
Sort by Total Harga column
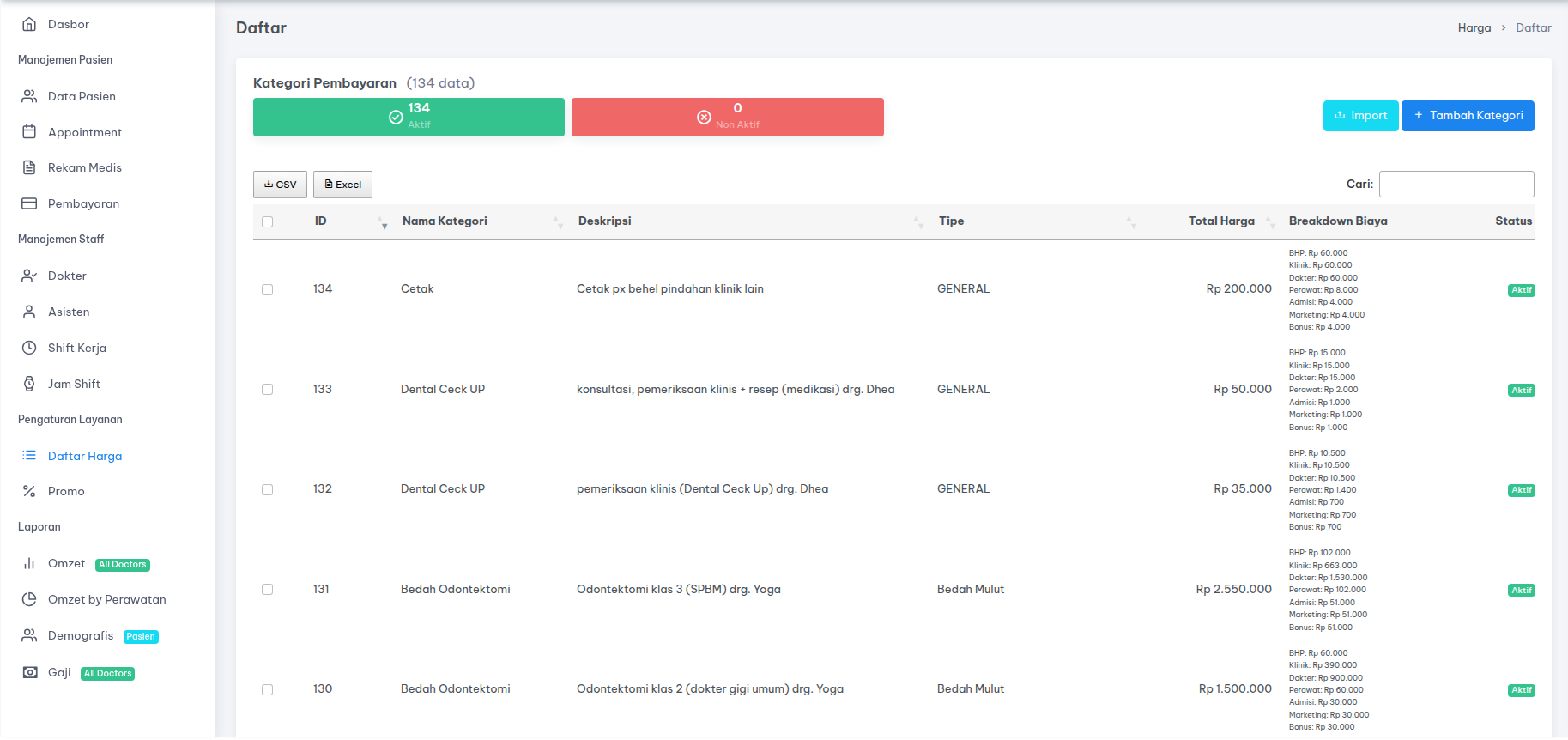click(1268, 221)
